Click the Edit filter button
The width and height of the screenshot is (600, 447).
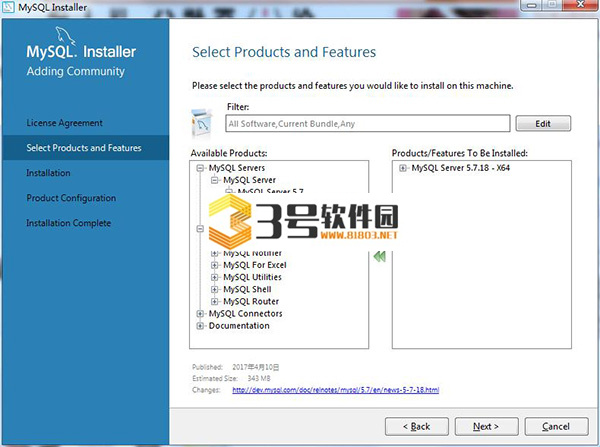click(543, 124)
